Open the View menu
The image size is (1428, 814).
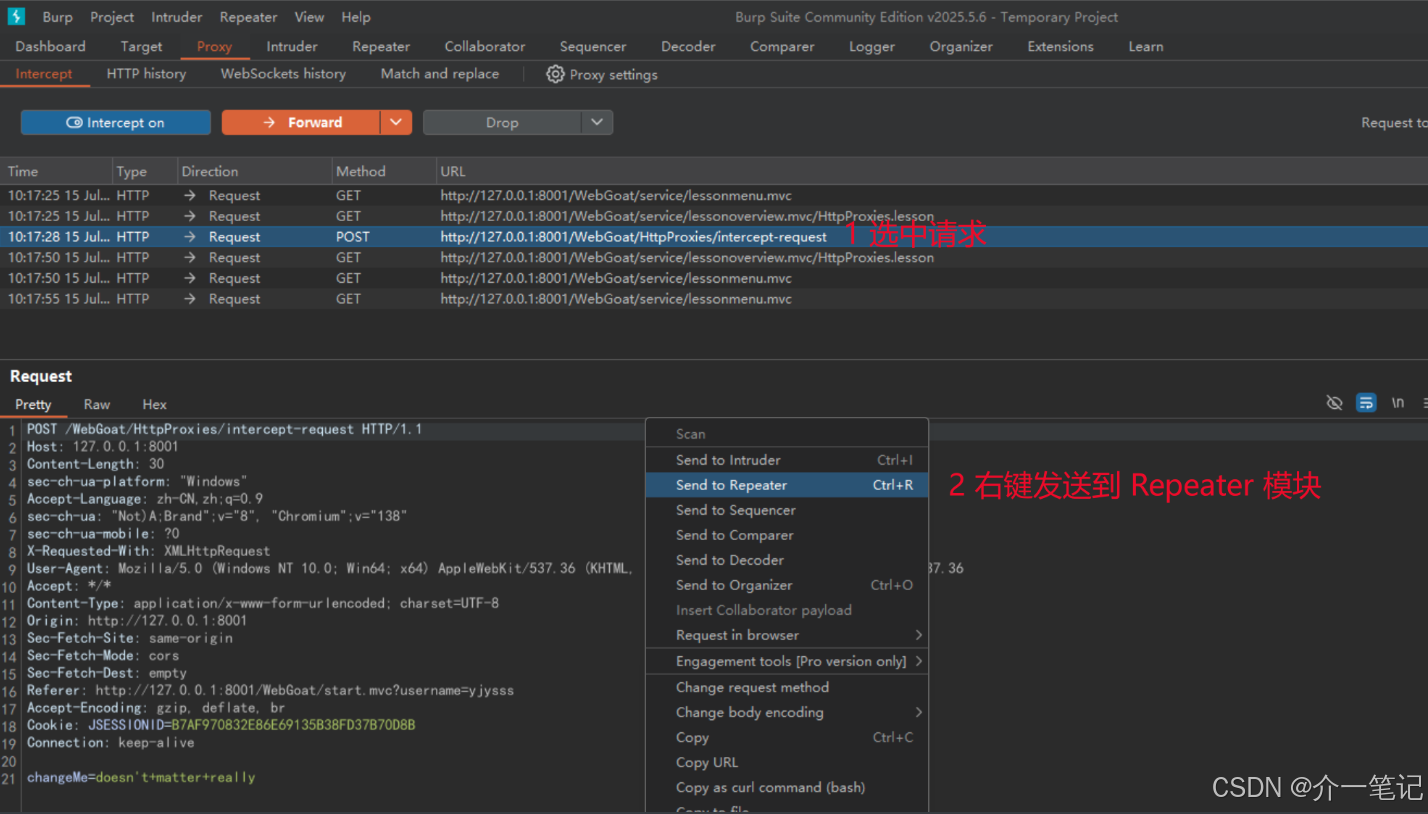(309, 17)
